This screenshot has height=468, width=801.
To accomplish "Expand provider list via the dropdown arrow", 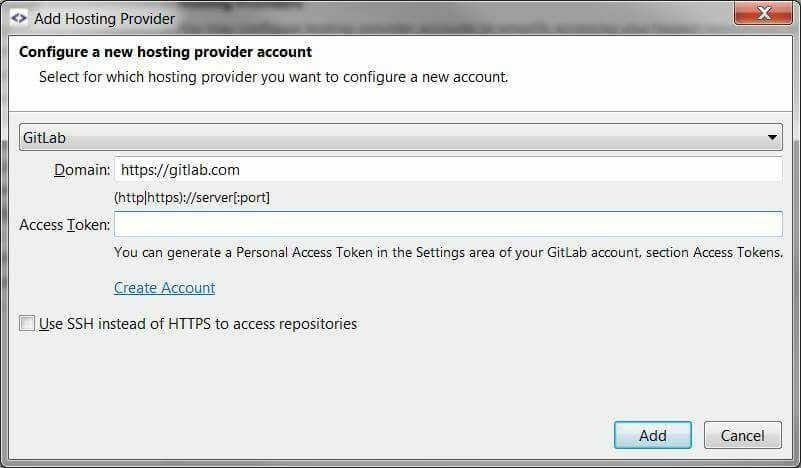I will click(772, 137).
